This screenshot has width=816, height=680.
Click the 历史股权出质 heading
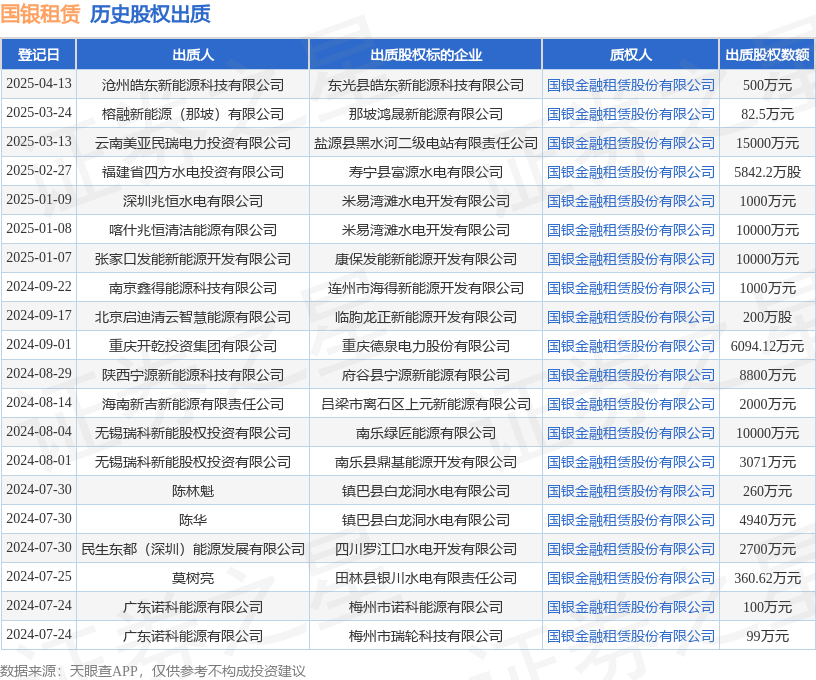(x=150, y=14)
